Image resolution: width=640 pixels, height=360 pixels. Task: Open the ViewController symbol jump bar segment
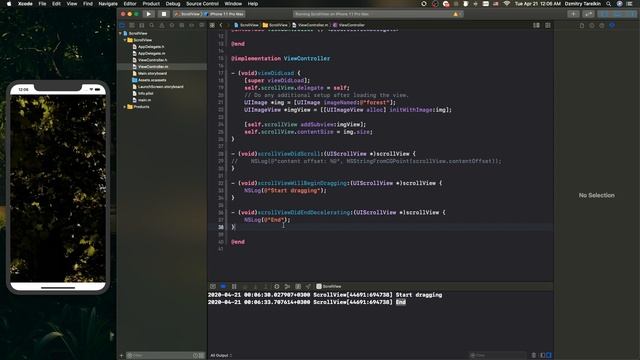(349, 25)
